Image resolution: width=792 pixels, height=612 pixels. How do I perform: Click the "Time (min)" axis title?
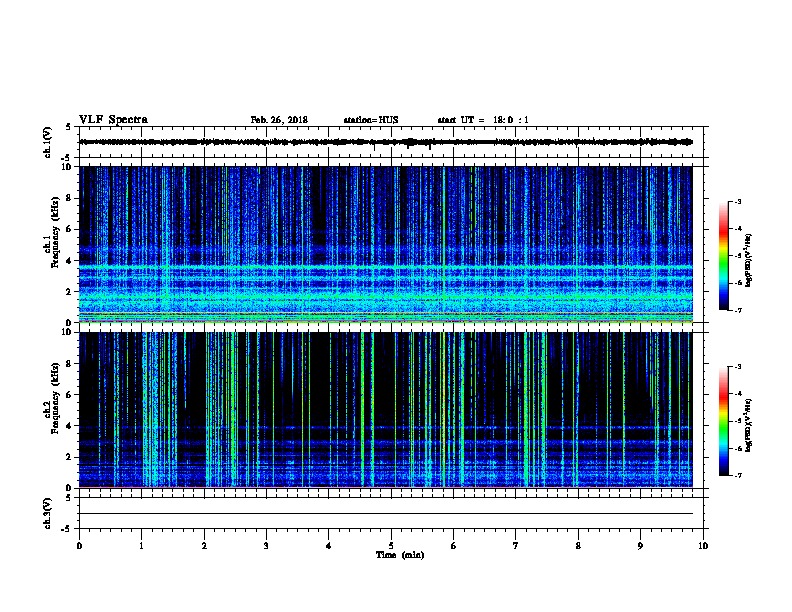(x=400, y=555)
